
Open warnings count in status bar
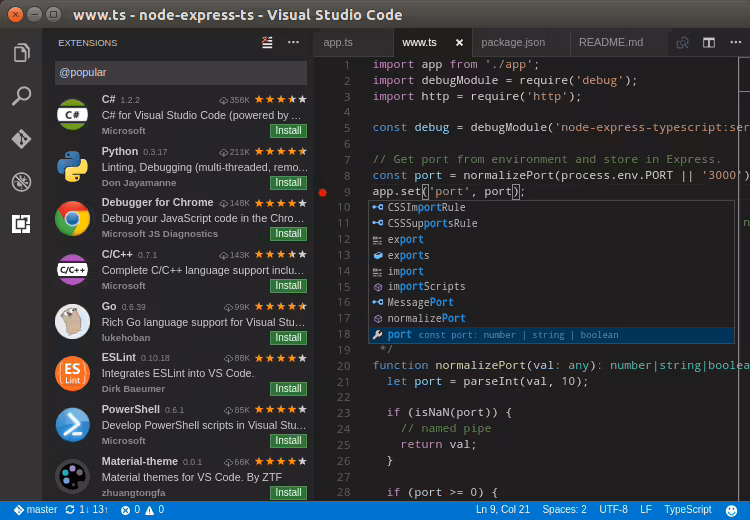155,510
